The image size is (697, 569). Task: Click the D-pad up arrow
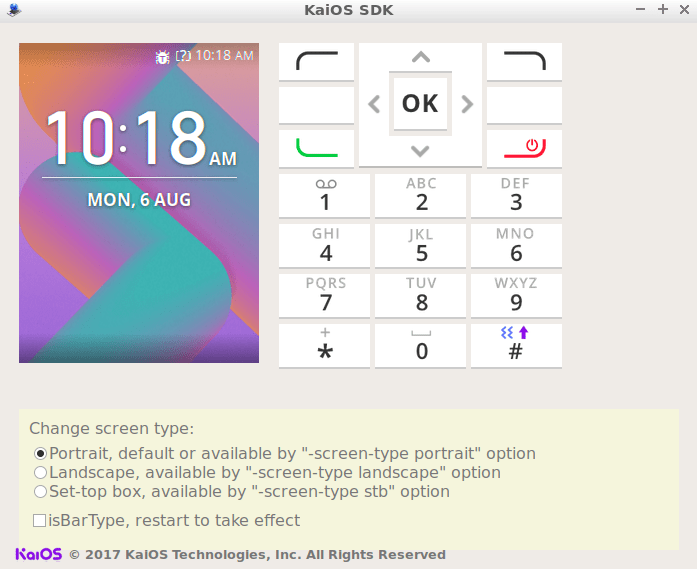[421, 57]
